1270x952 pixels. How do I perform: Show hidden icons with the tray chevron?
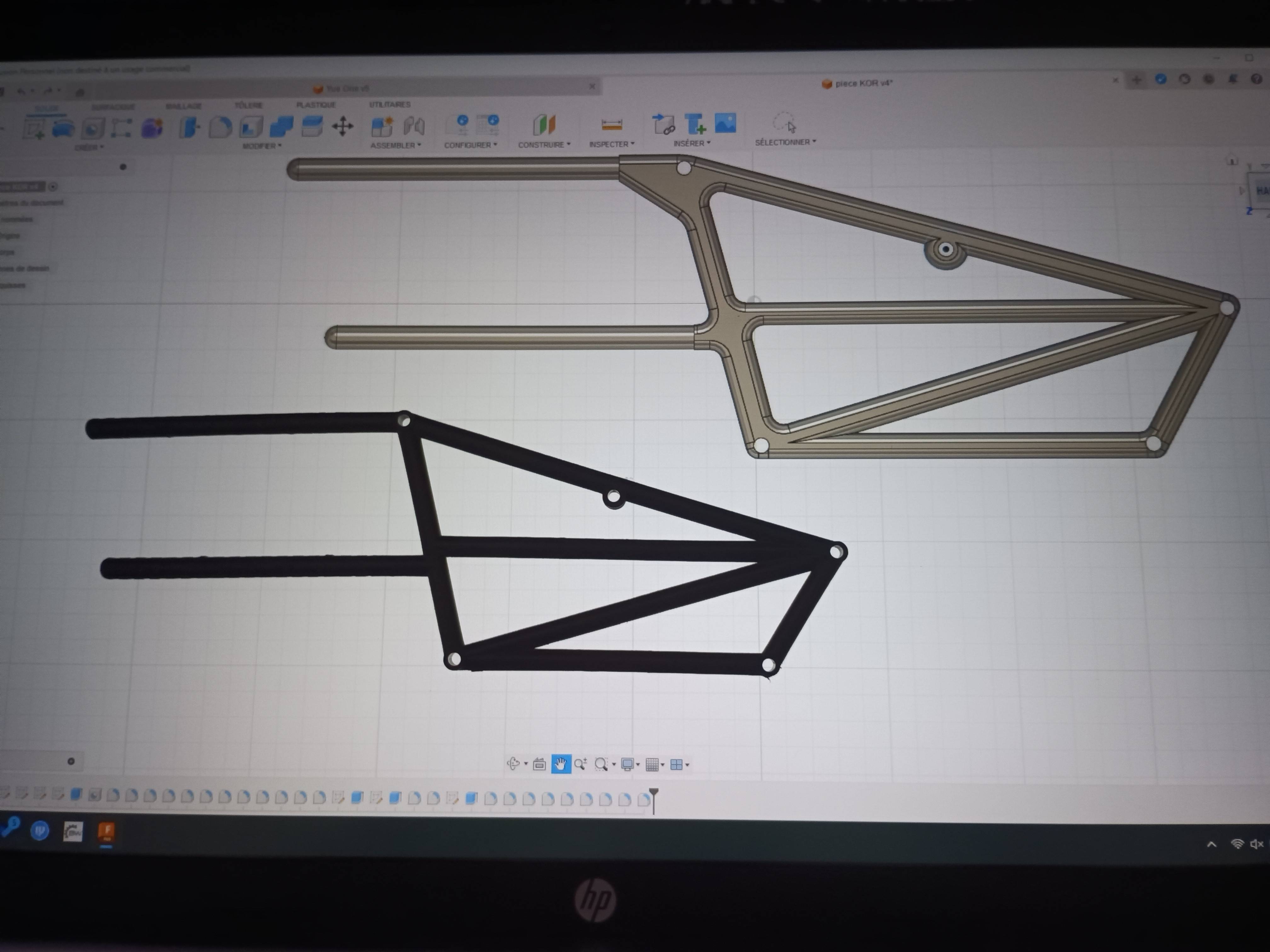tap(1211, 844)
